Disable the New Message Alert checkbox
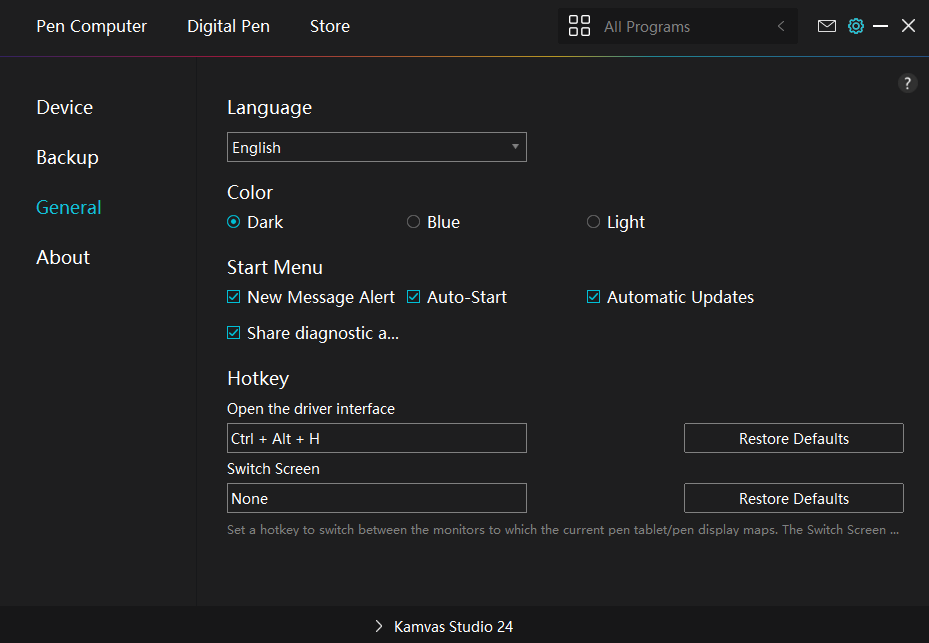The height and width of the screenshot is (643, 929). click(x=234, y=297)
